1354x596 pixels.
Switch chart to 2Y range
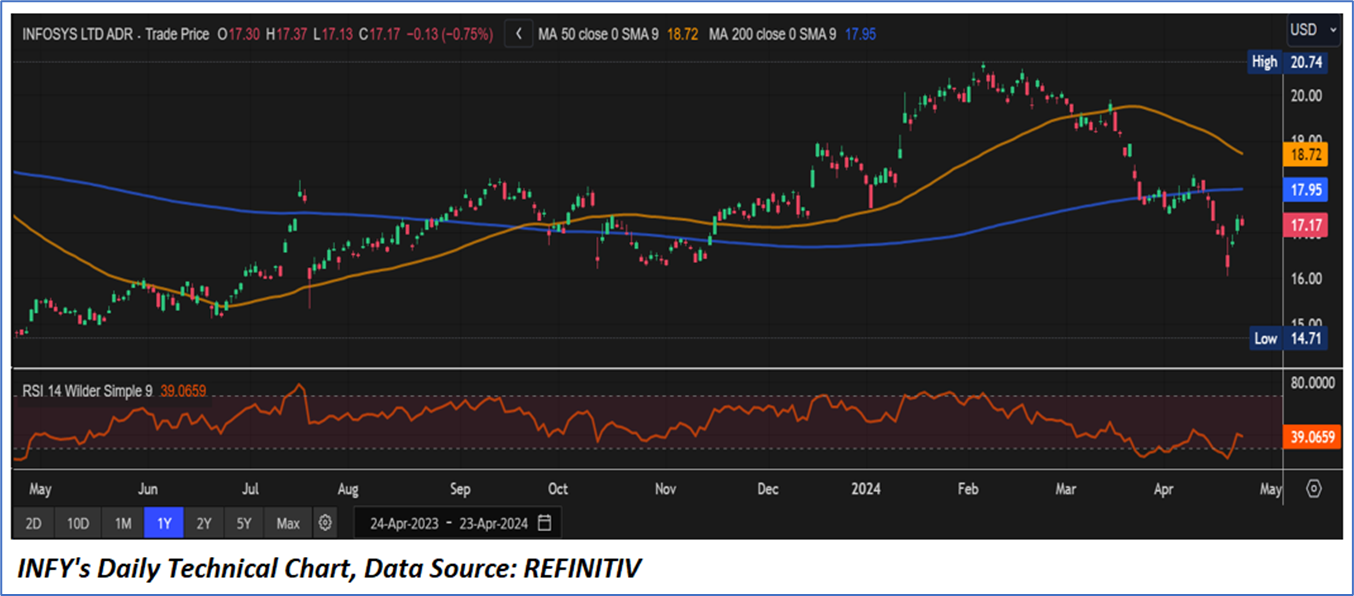click(x=204, y=523)
